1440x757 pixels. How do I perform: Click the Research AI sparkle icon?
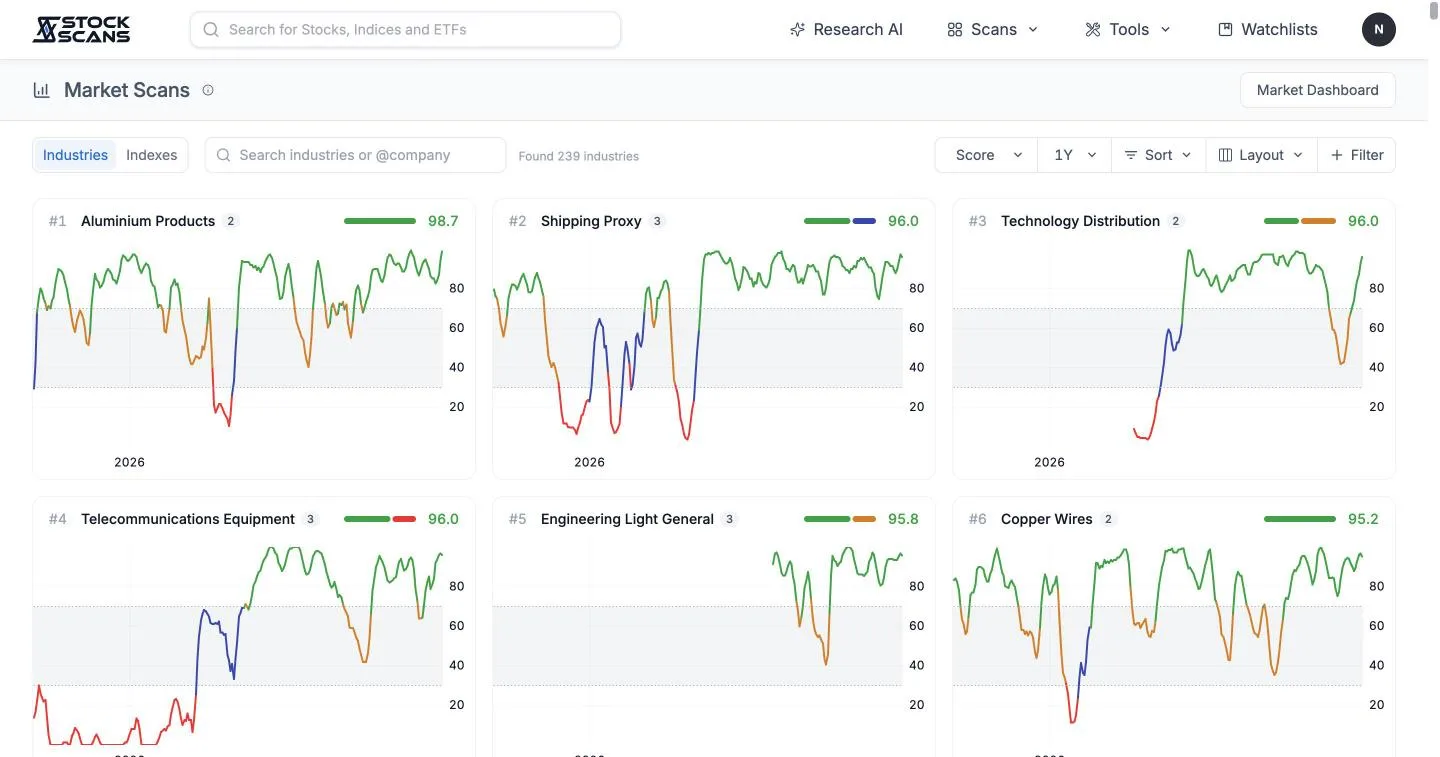point(797,30)
